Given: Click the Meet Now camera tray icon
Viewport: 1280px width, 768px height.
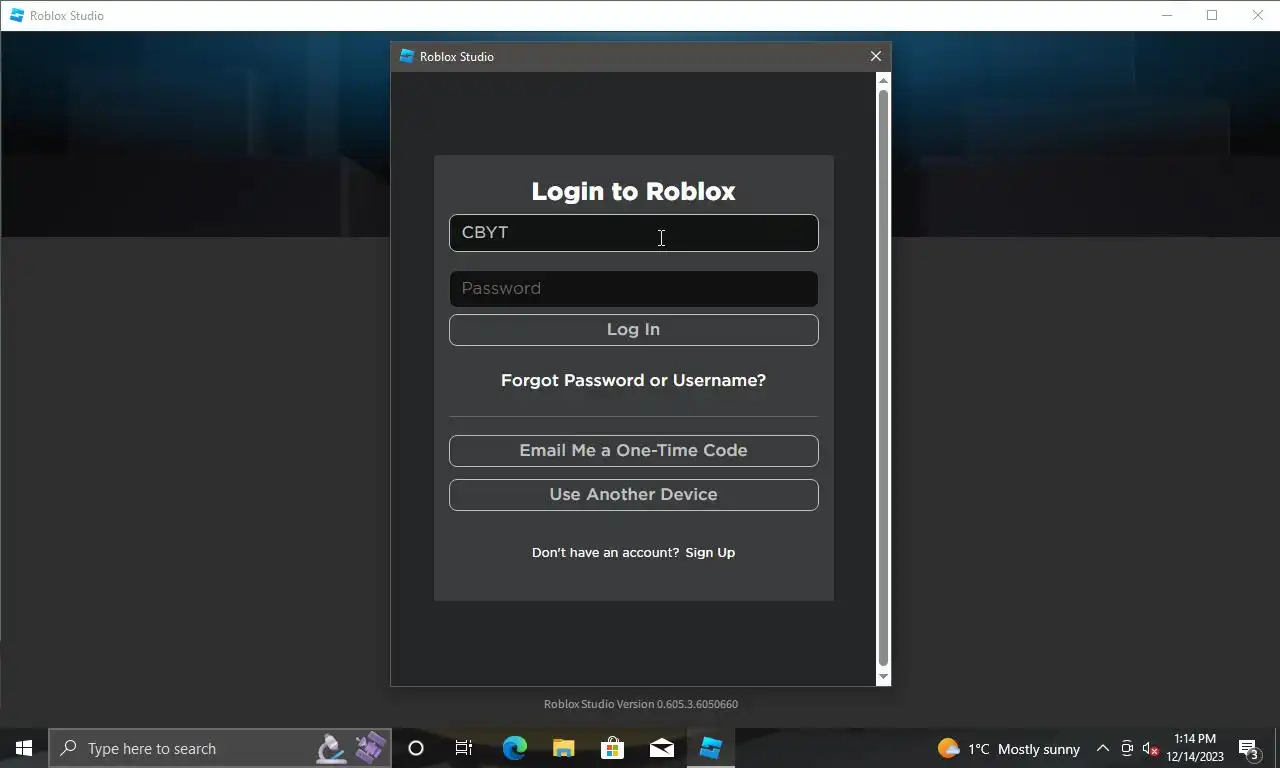Looking at the screenshot, I should 1127,748.
